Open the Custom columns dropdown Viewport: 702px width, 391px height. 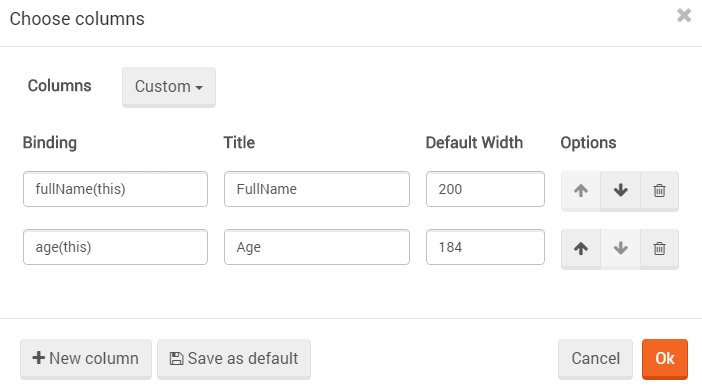[x=169, y=87]
